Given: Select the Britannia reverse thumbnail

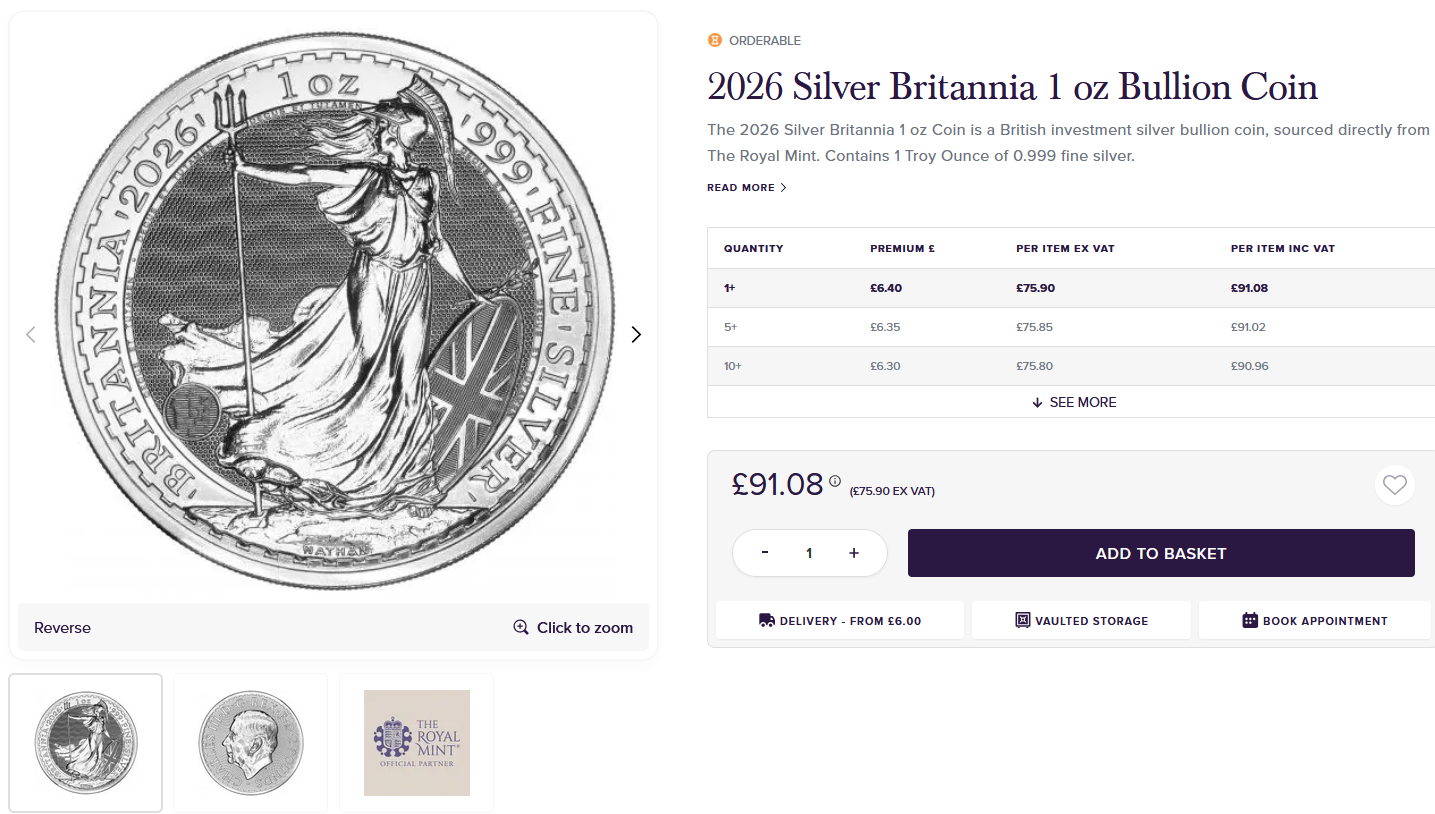Looking at the screenshot, I should tap(86, 743).
